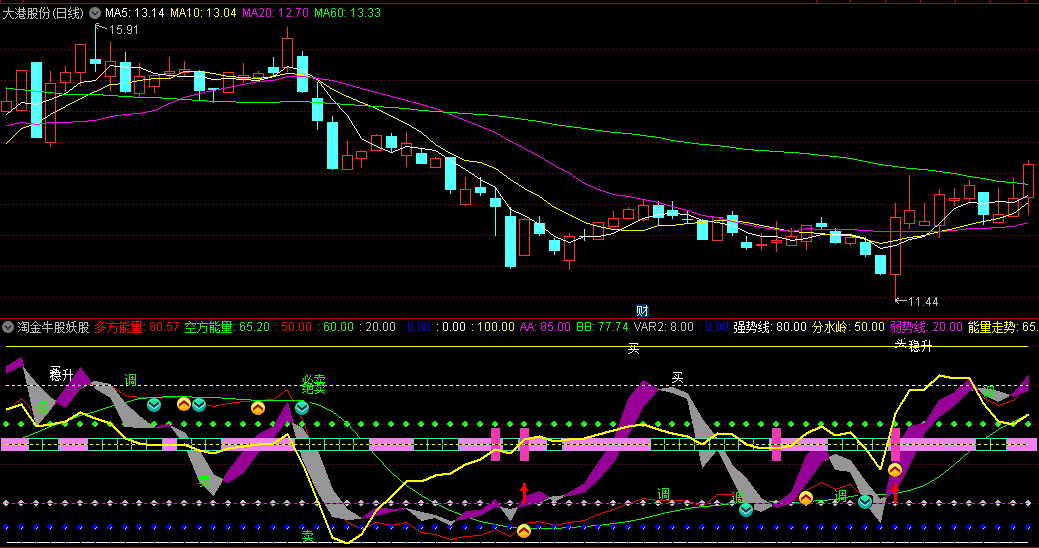Screen dimensions: 1039x548
Task: Select the MA10: 13.04 label
Action: 203,13
